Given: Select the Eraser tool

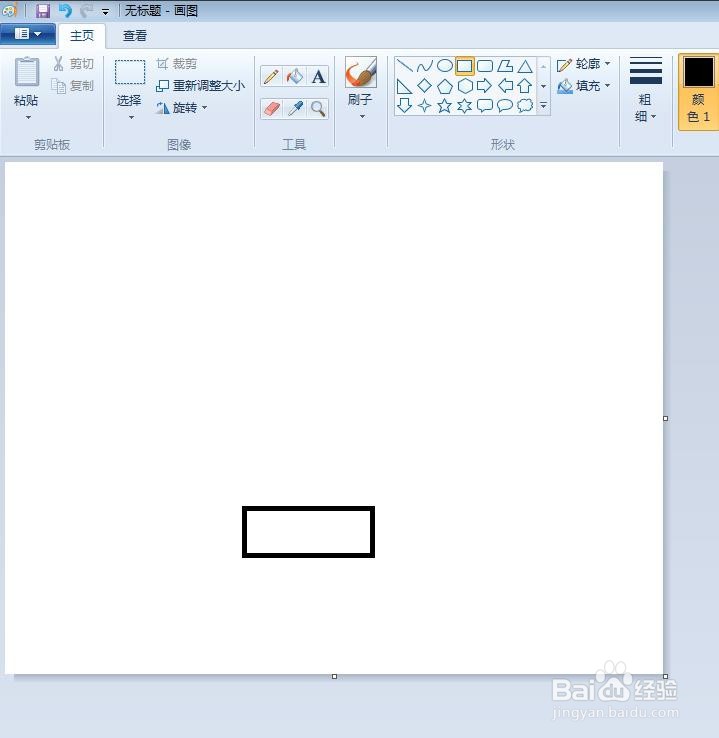Looking at the screenshot, I should (271, 109).
